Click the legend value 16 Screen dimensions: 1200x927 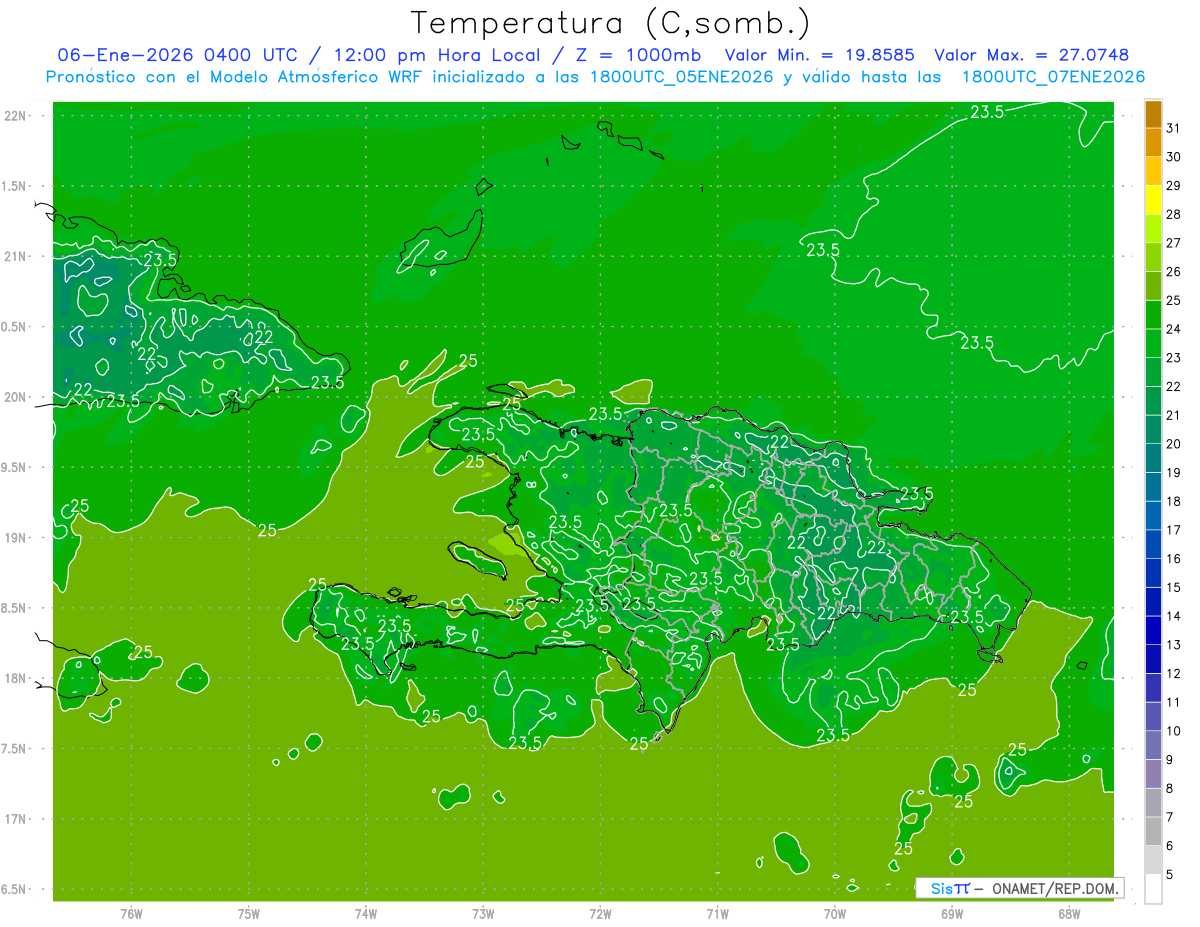coord(1174,559)
